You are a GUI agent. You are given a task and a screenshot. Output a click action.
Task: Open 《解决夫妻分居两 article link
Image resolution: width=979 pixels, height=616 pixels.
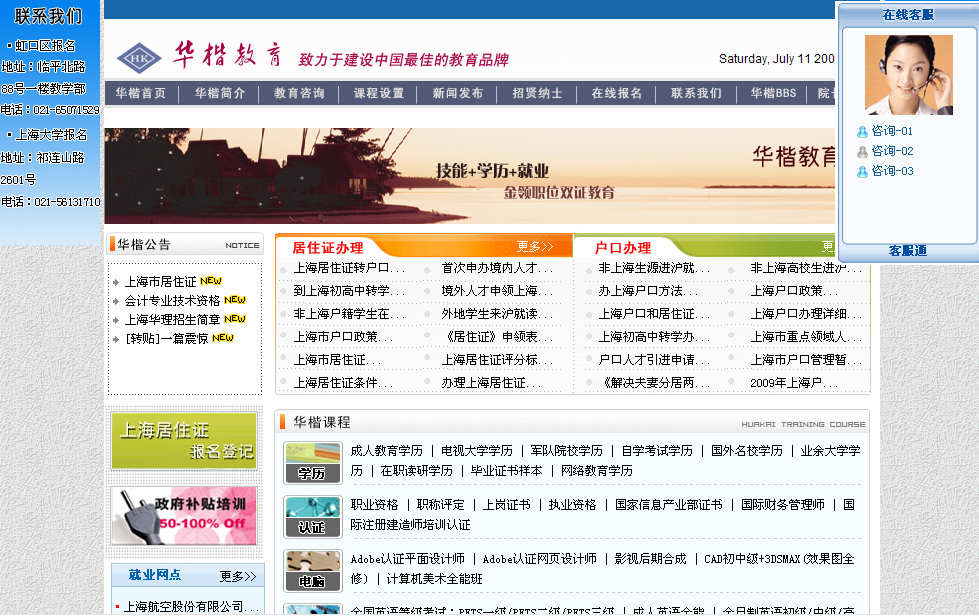(654, 383)
